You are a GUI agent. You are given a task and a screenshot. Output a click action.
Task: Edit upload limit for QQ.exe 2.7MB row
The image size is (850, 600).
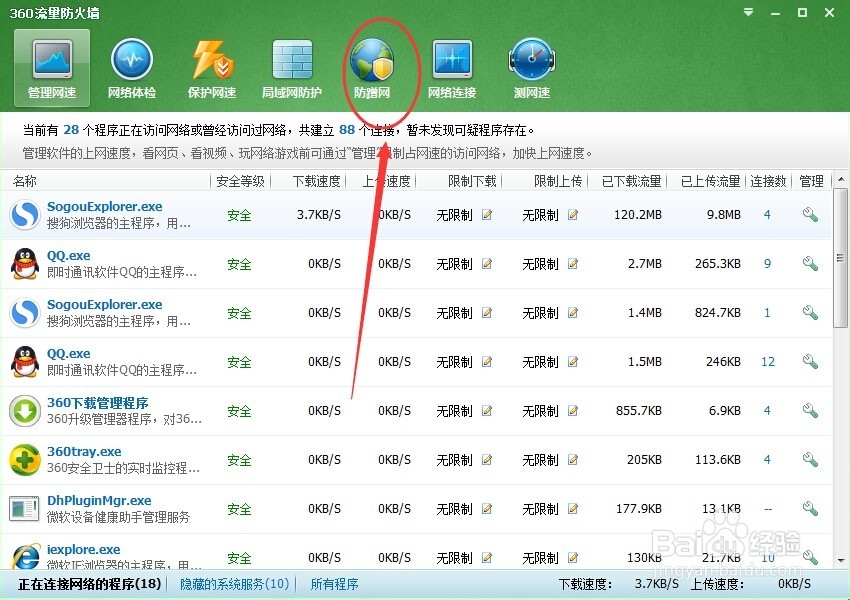(572, 264)
